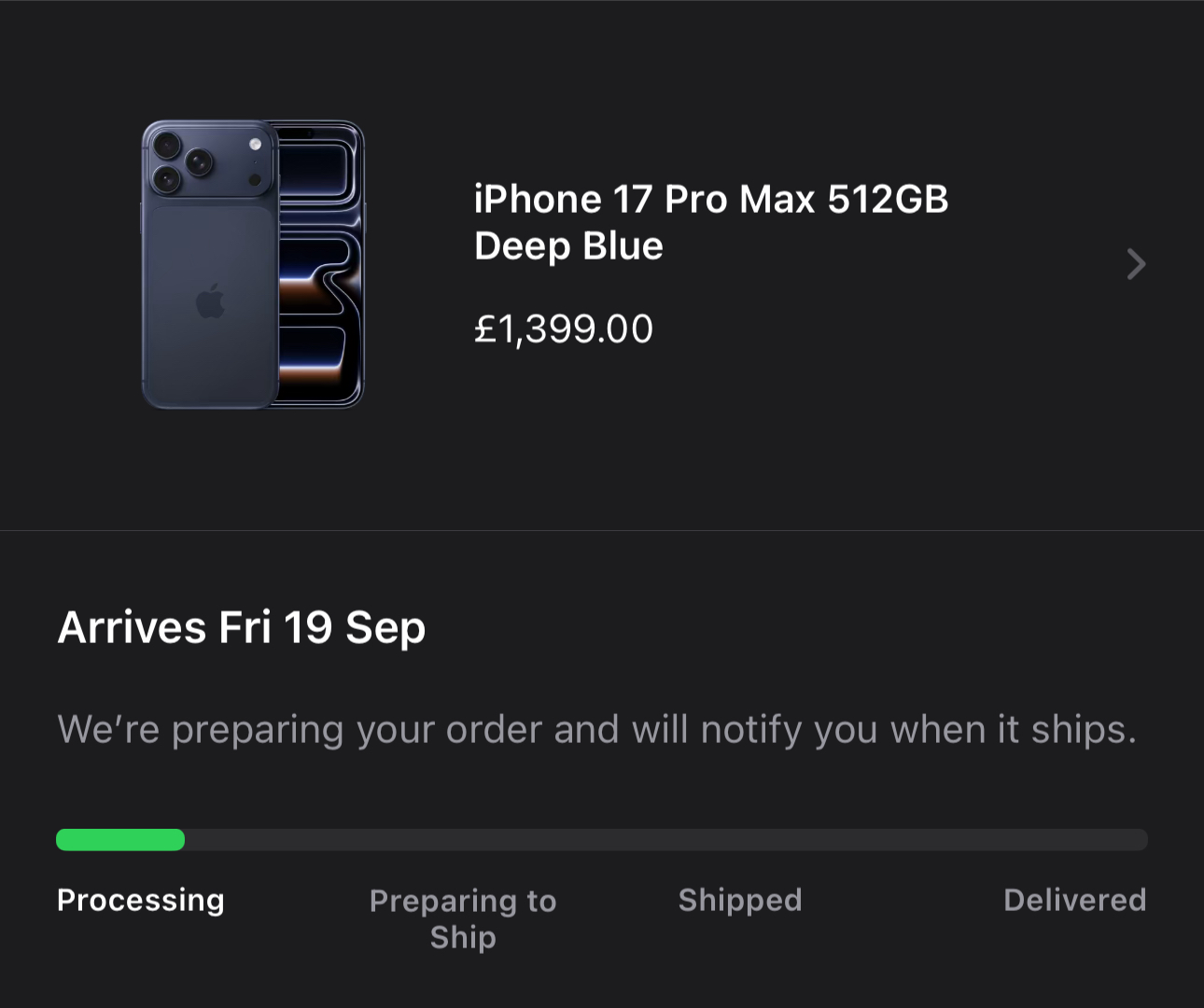
Task: Click the top-left camera lens on the iPhone
Action: coord(167,146)
